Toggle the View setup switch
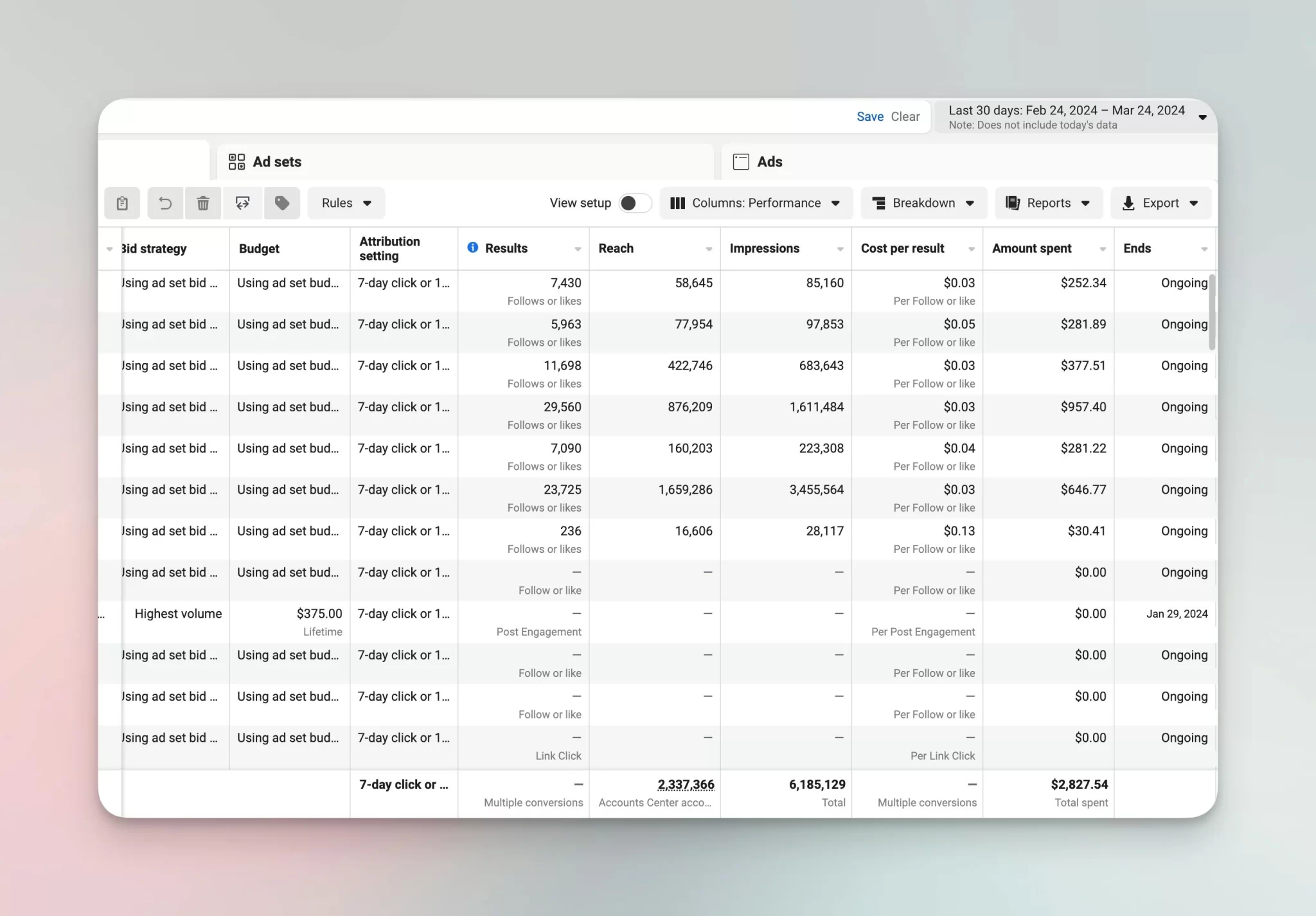 coord(635,203)
